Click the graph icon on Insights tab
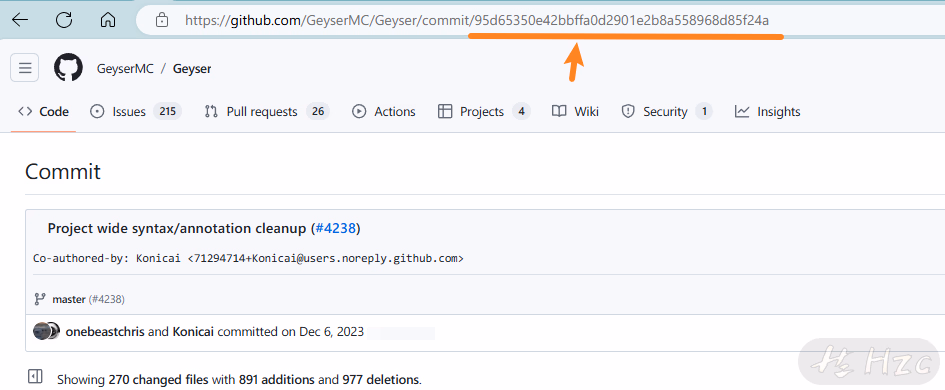 pyautogui.click(x=742, y=112)
